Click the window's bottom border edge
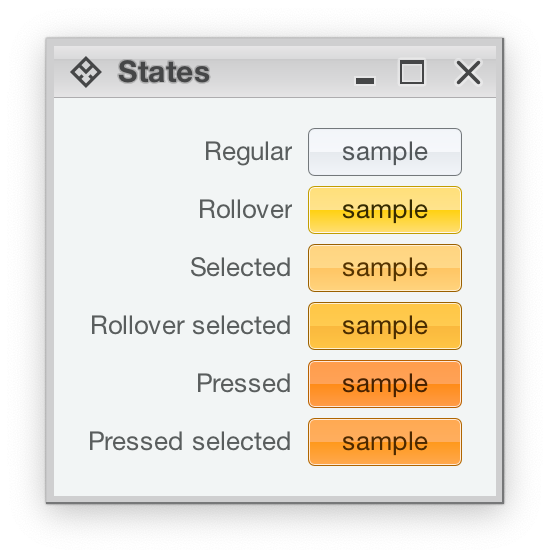This screenshot has height=558, width=550. (275, 499)
